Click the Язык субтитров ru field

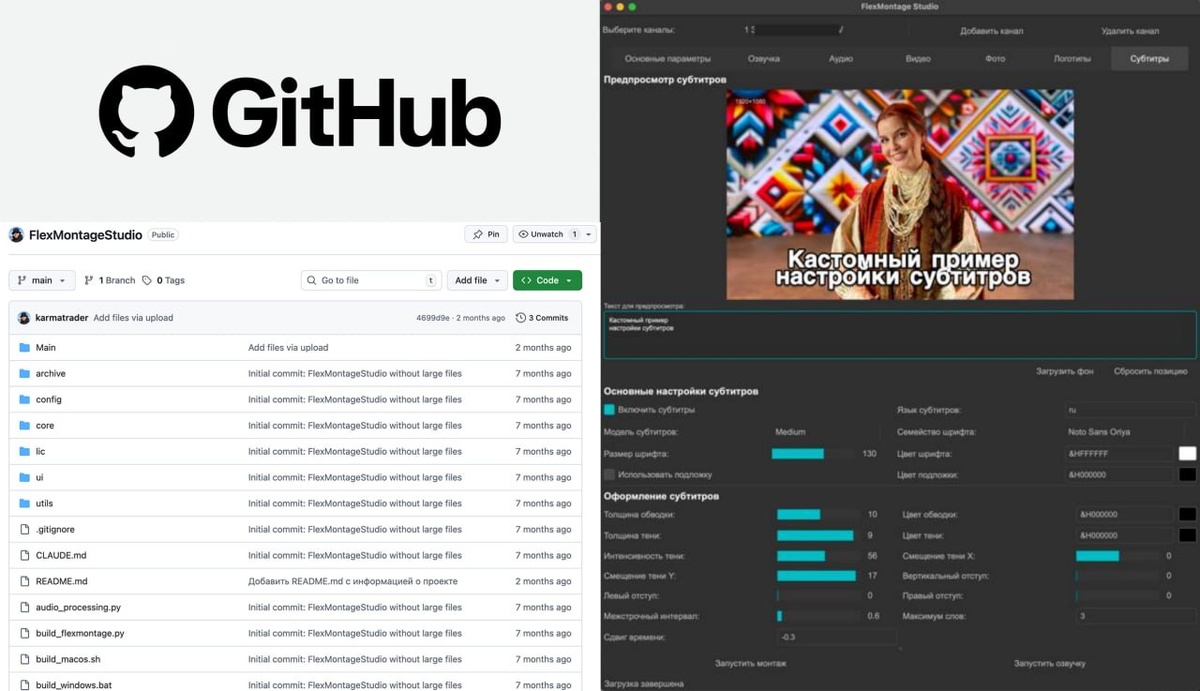(x=1130, y=410)
